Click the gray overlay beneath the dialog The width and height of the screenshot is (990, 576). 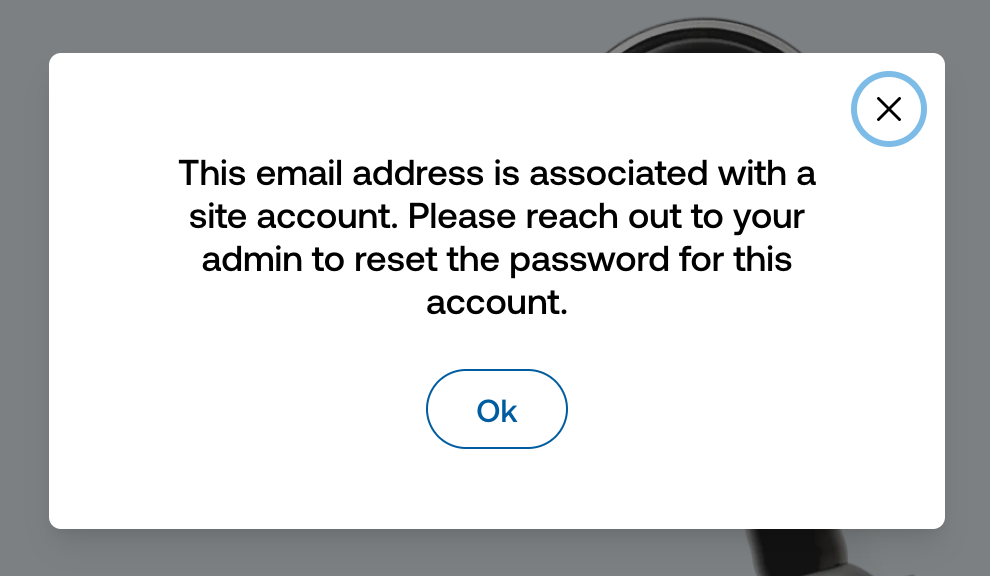coord(300,553)
